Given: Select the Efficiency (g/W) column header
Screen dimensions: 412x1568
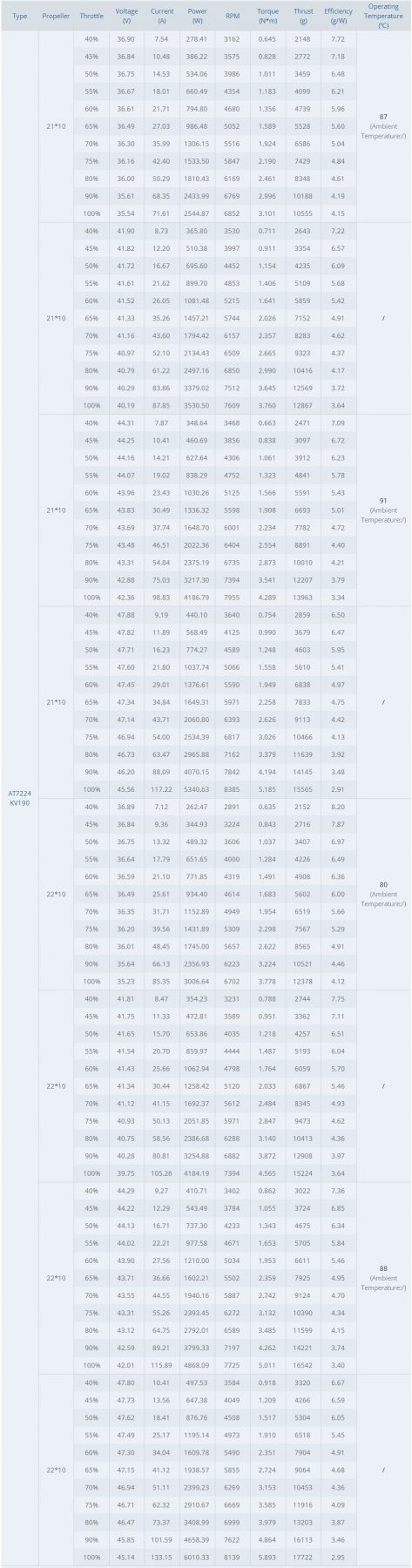Looking at the screenshot, I should click(338, 16).
